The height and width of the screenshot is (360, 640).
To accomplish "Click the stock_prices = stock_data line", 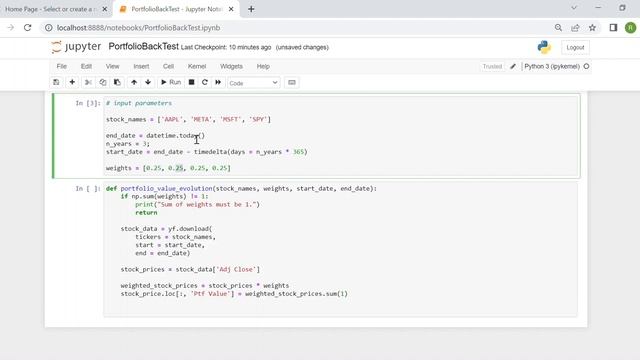I will coord(190,269).
